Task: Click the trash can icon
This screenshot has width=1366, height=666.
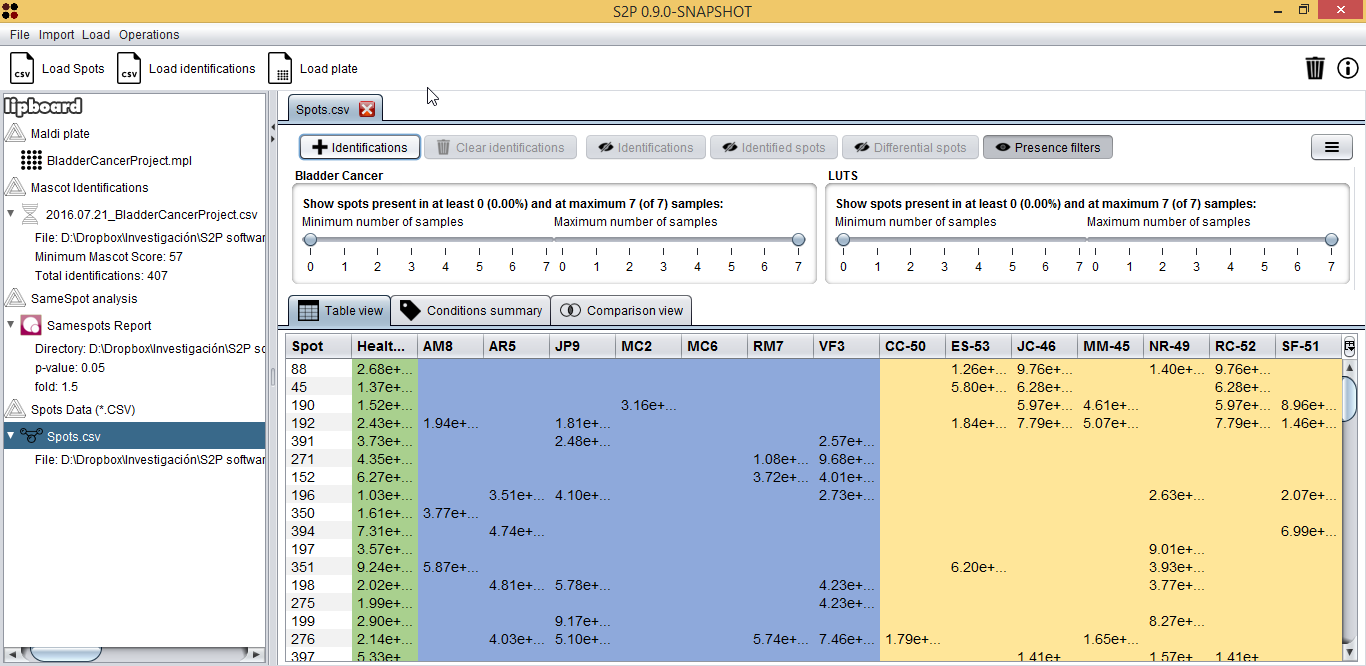Action: pos(1315,68)
